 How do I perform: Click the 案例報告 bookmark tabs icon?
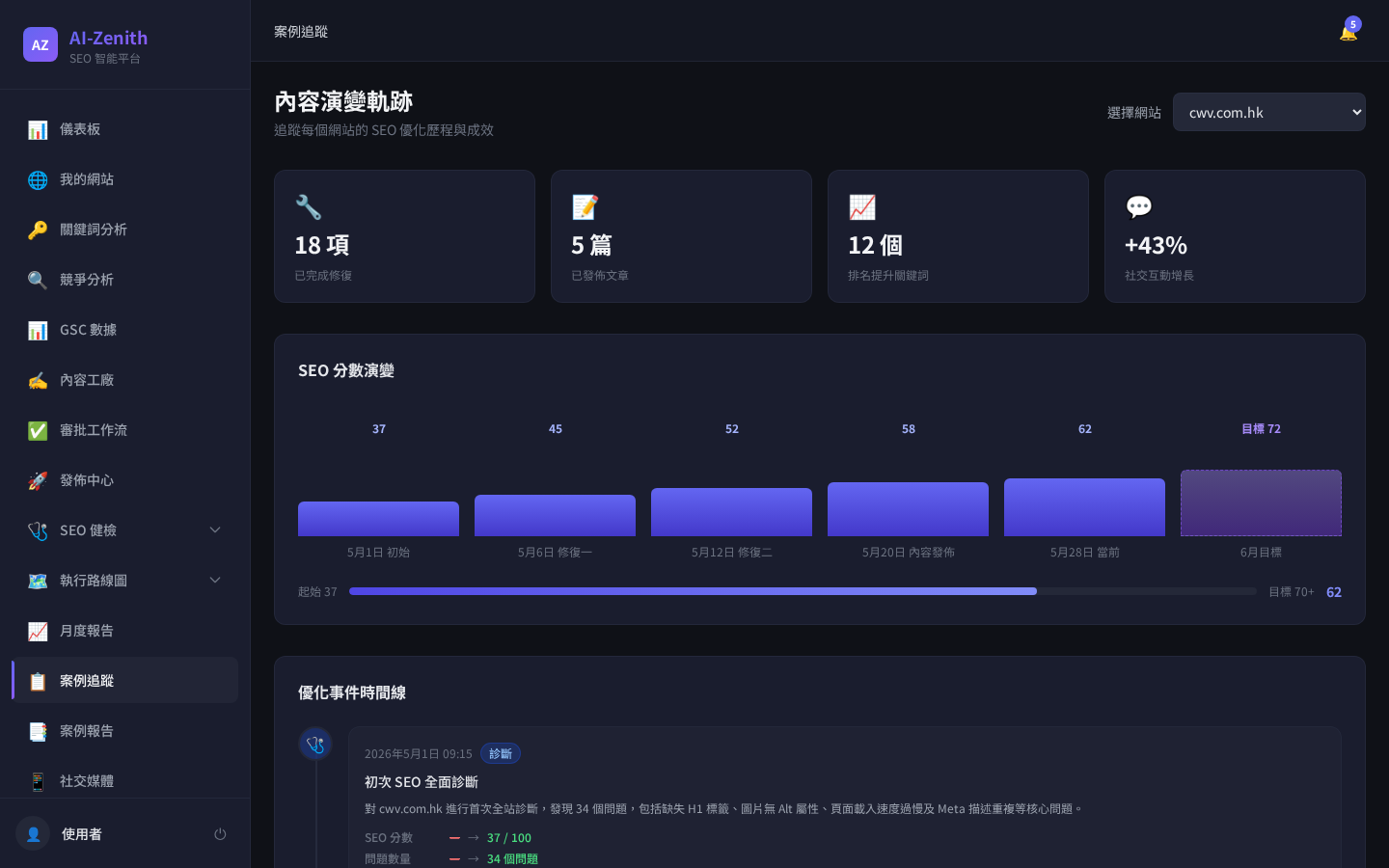pos(38,731)
